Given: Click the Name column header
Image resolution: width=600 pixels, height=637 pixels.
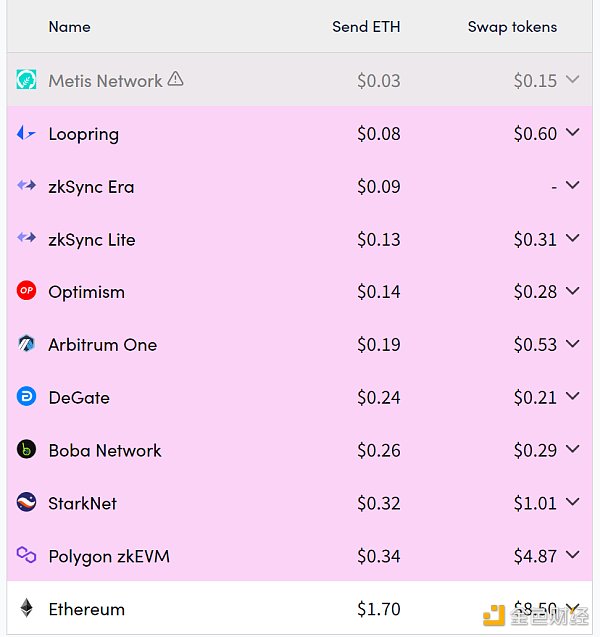Looking at the screenshot, I should [x=69, y=27].
